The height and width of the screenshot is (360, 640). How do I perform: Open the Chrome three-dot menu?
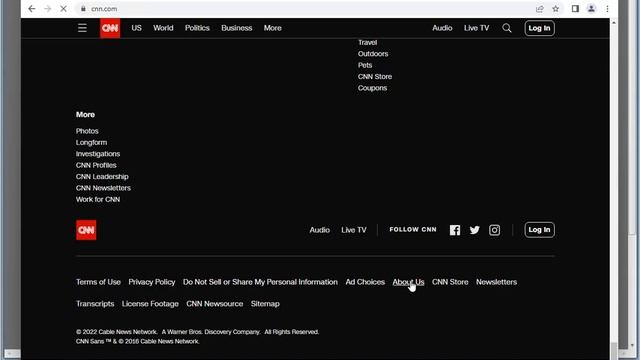click(x=607, y=9)
